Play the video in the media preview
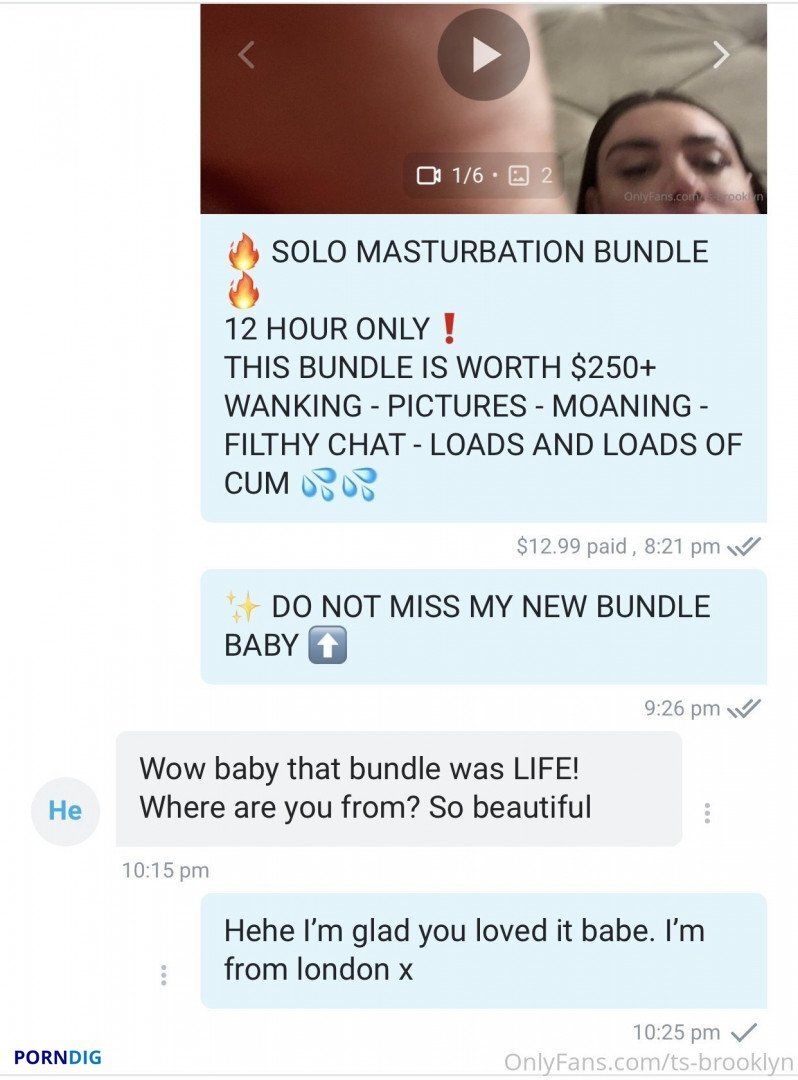This screenshot has height=1080, width=798. click(x=483, y=55)
